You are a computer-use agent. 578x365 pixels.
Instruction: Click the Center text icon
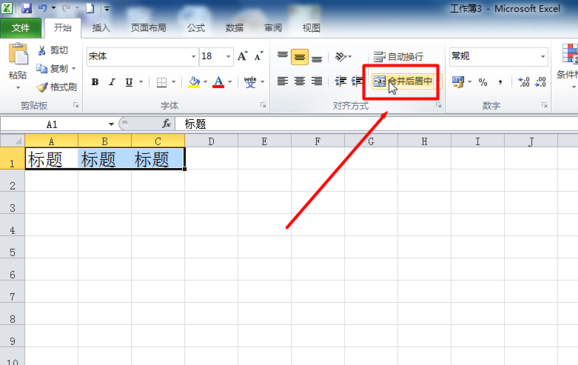300,81
